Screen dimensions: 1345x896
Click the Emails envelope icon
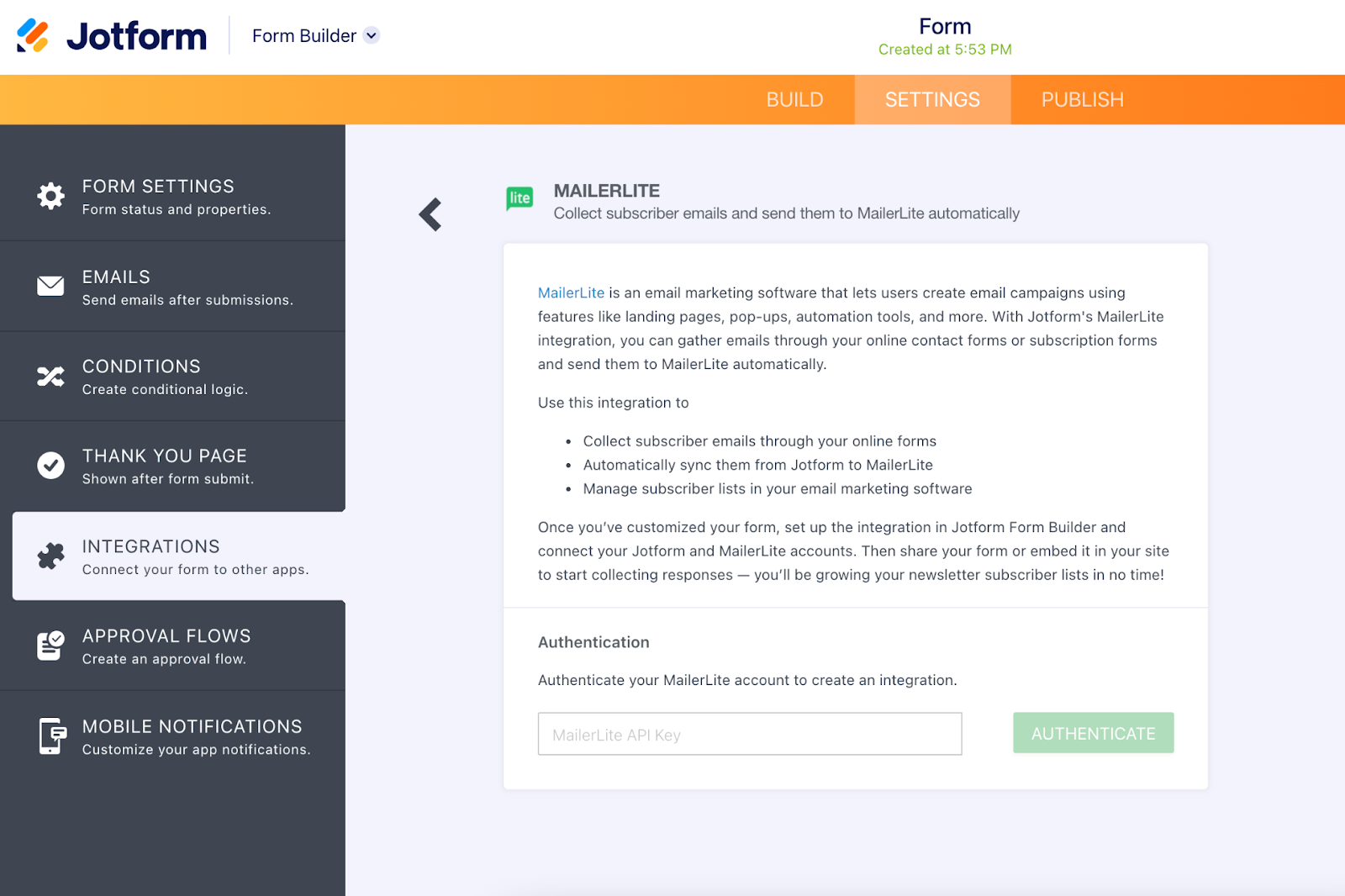pos(50,286)
